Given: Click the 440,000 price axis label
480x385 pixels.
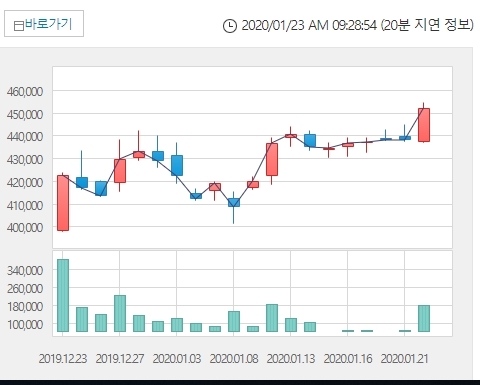Looking at the screenshot, I should (x=25, y=136).
